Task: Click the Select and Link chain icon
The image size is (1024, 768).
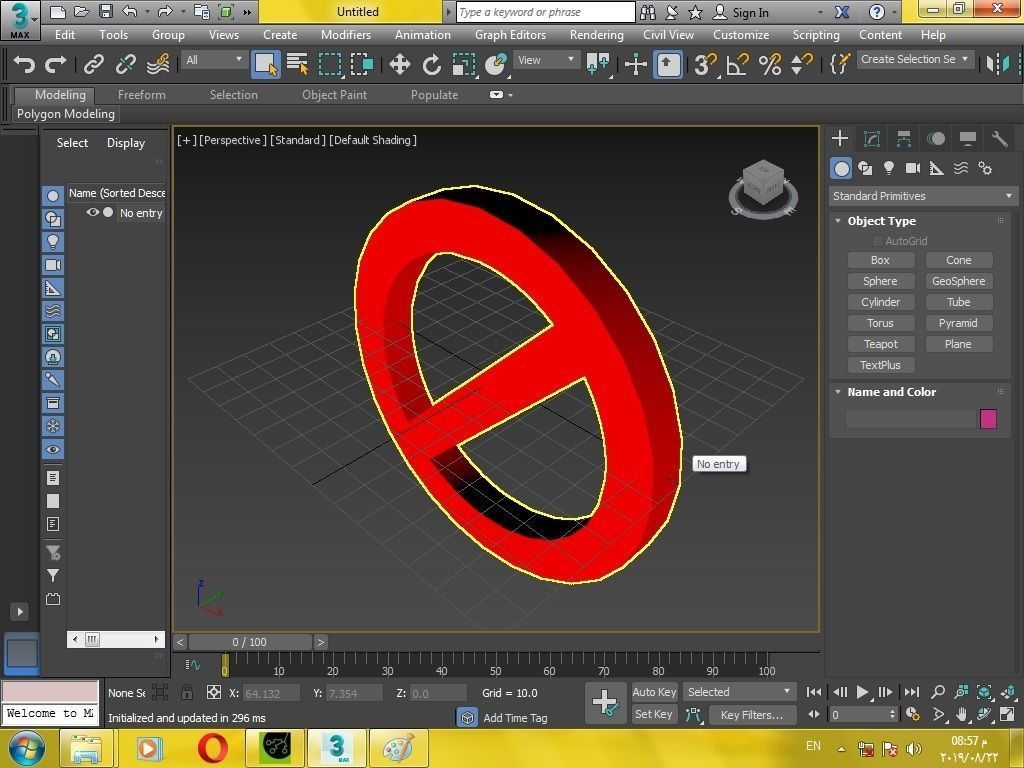Action: (x=93, y=65)
